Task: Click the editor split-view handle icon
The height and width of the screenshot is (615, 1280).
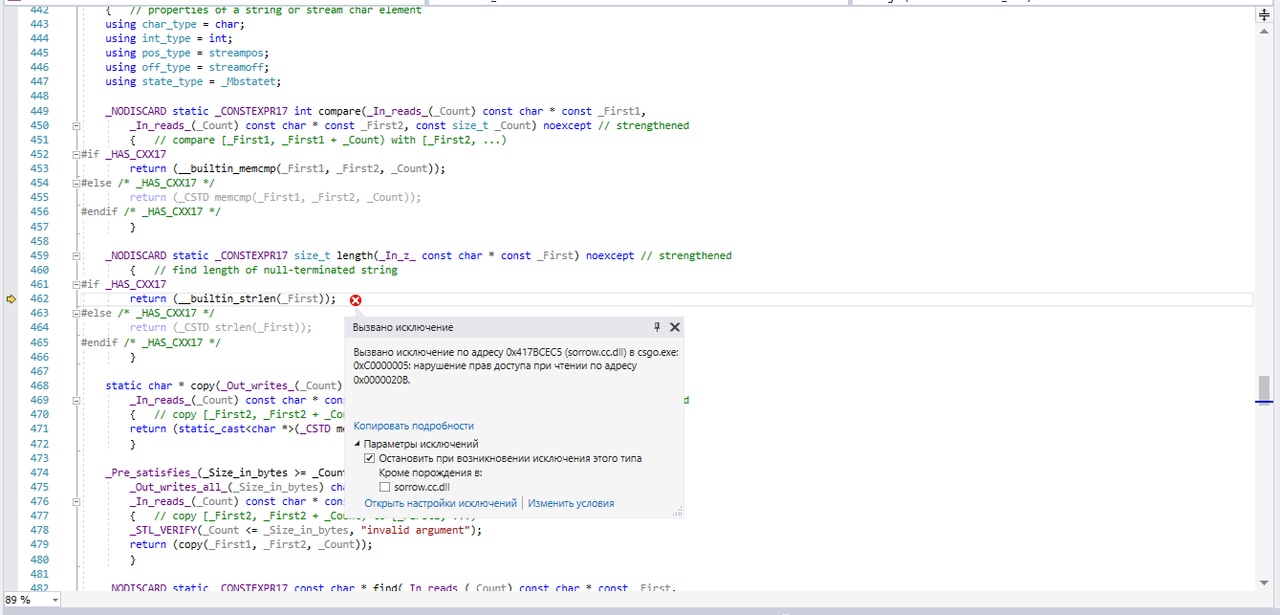Action: (x=1264, y=15)
